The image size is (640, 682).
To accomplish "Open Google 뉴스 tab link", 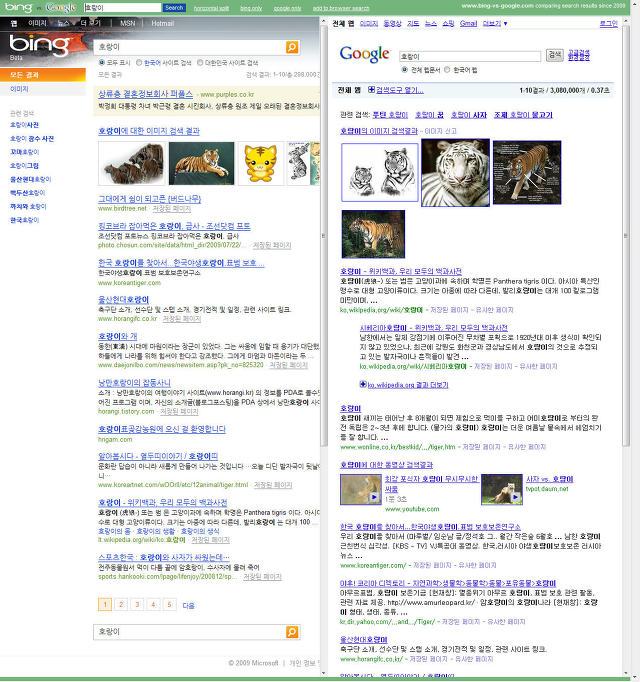I will [x=431, y=23].
